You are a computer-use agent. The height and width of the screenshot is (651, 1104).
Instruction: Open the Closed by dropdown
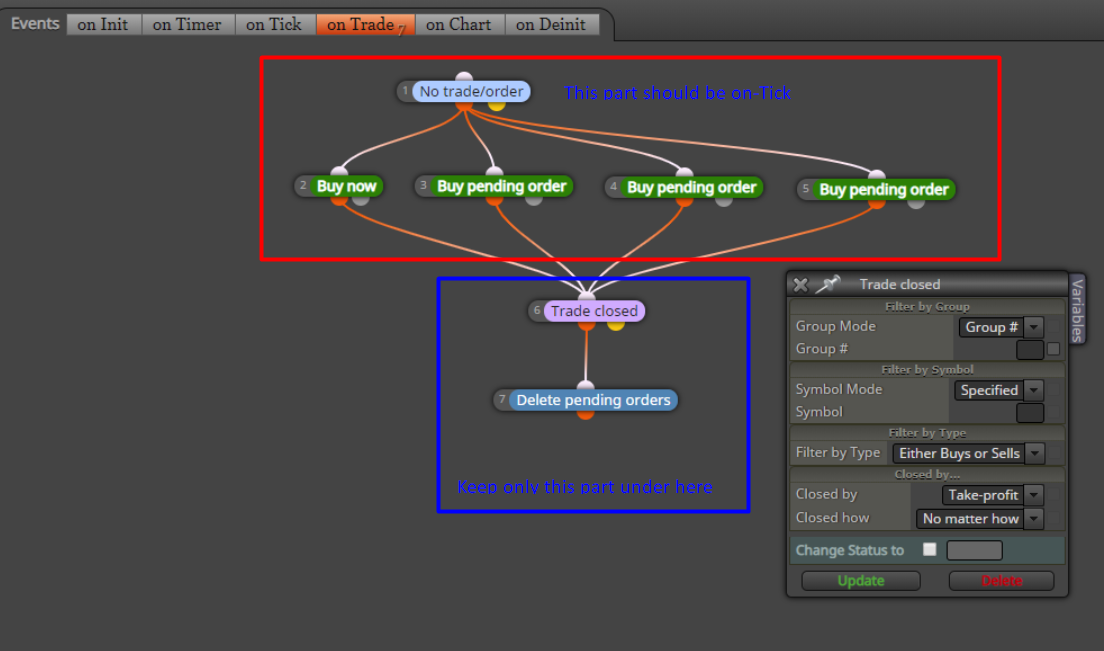tap(993, 495)
